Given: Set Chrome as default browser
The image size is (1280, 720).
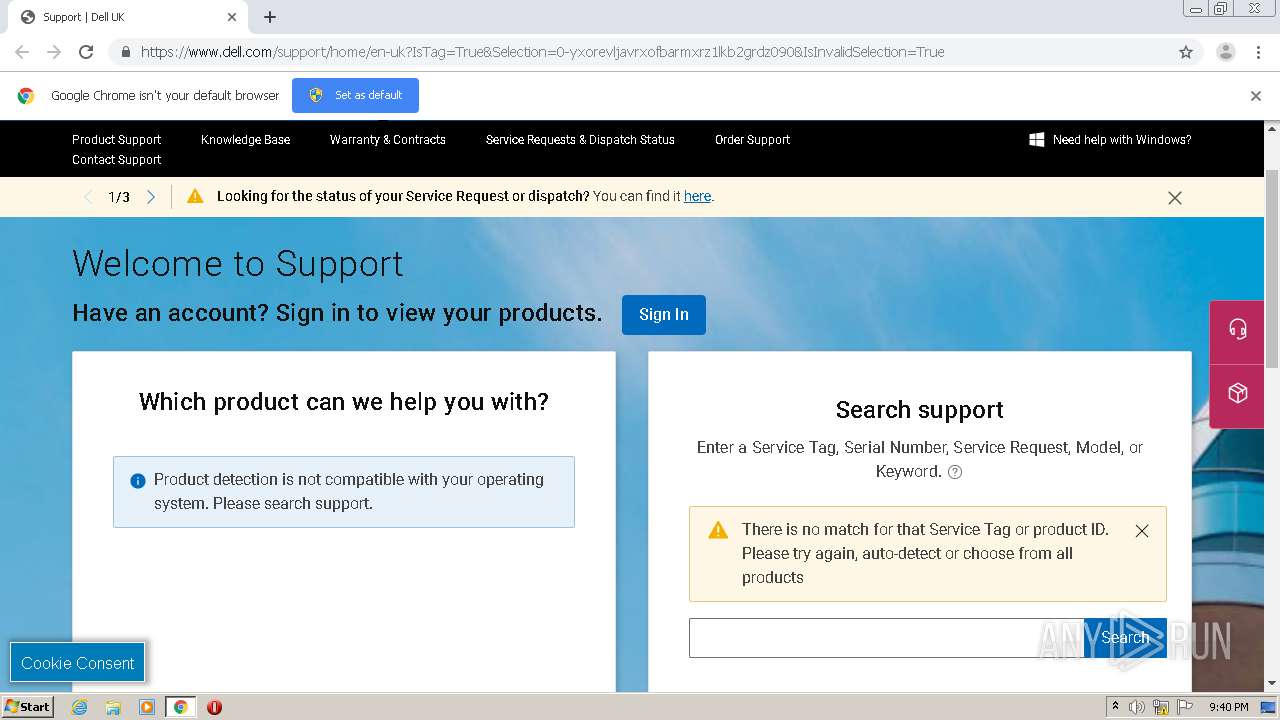Looking at the screenshot, I should click(x=355, y=95).
